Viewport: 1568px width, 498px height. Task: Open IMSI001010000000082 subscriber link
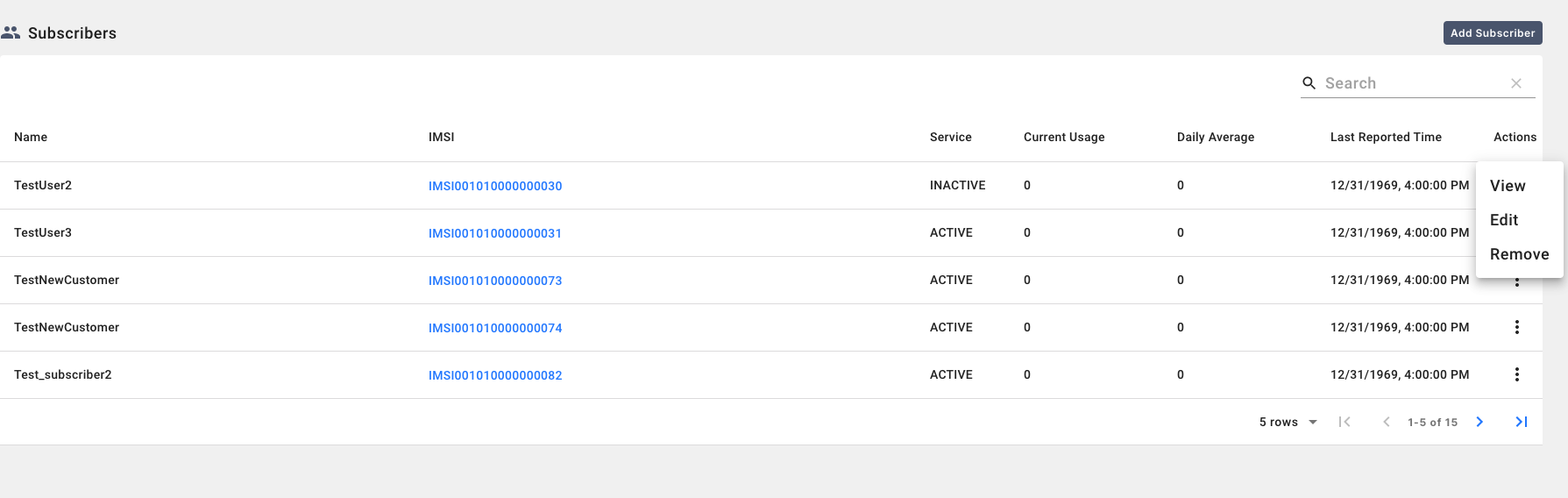(495, 375)
